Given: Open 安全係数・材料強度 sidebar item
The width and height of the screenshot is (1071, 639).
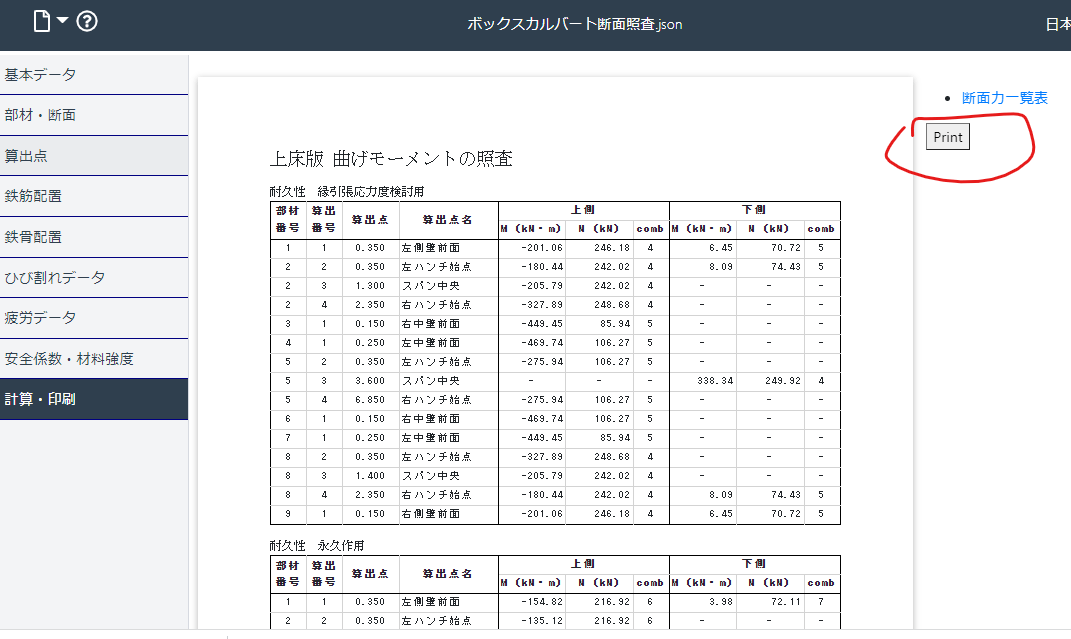Looking at the screenshot, I should coord(94,358).
